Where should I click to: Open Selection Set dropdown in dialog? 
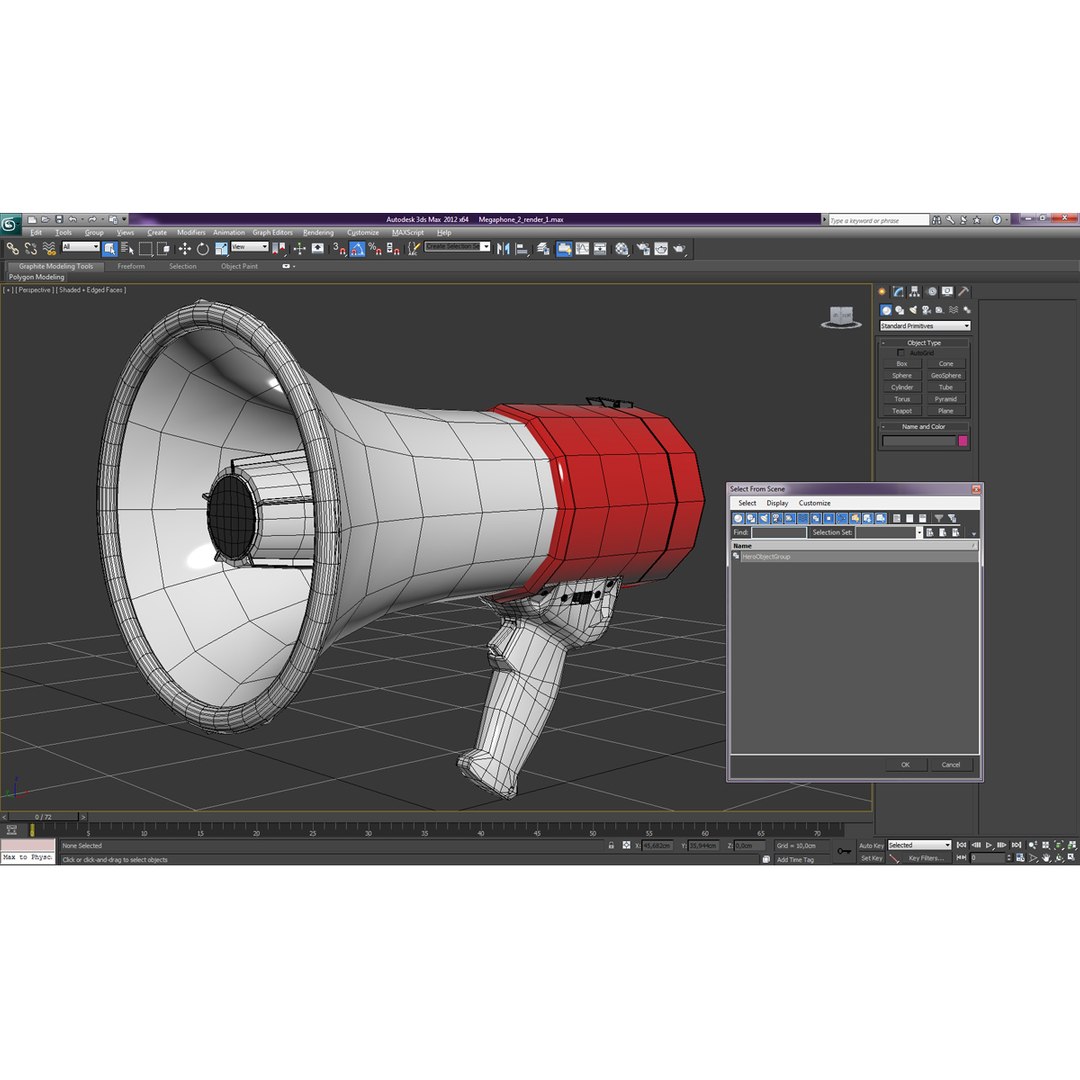click(919, 532)
